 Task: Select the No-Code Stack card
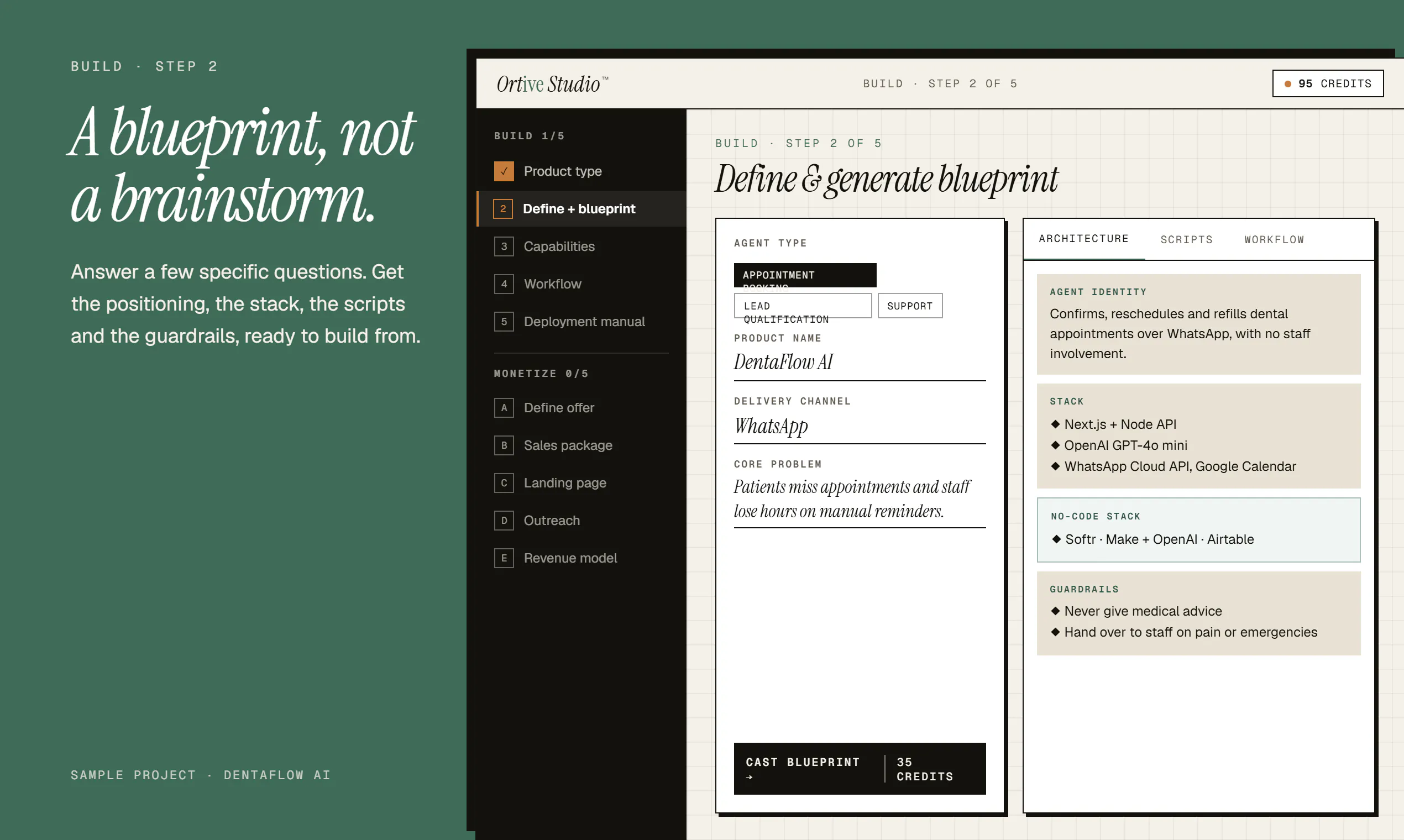click(1198, 530)
